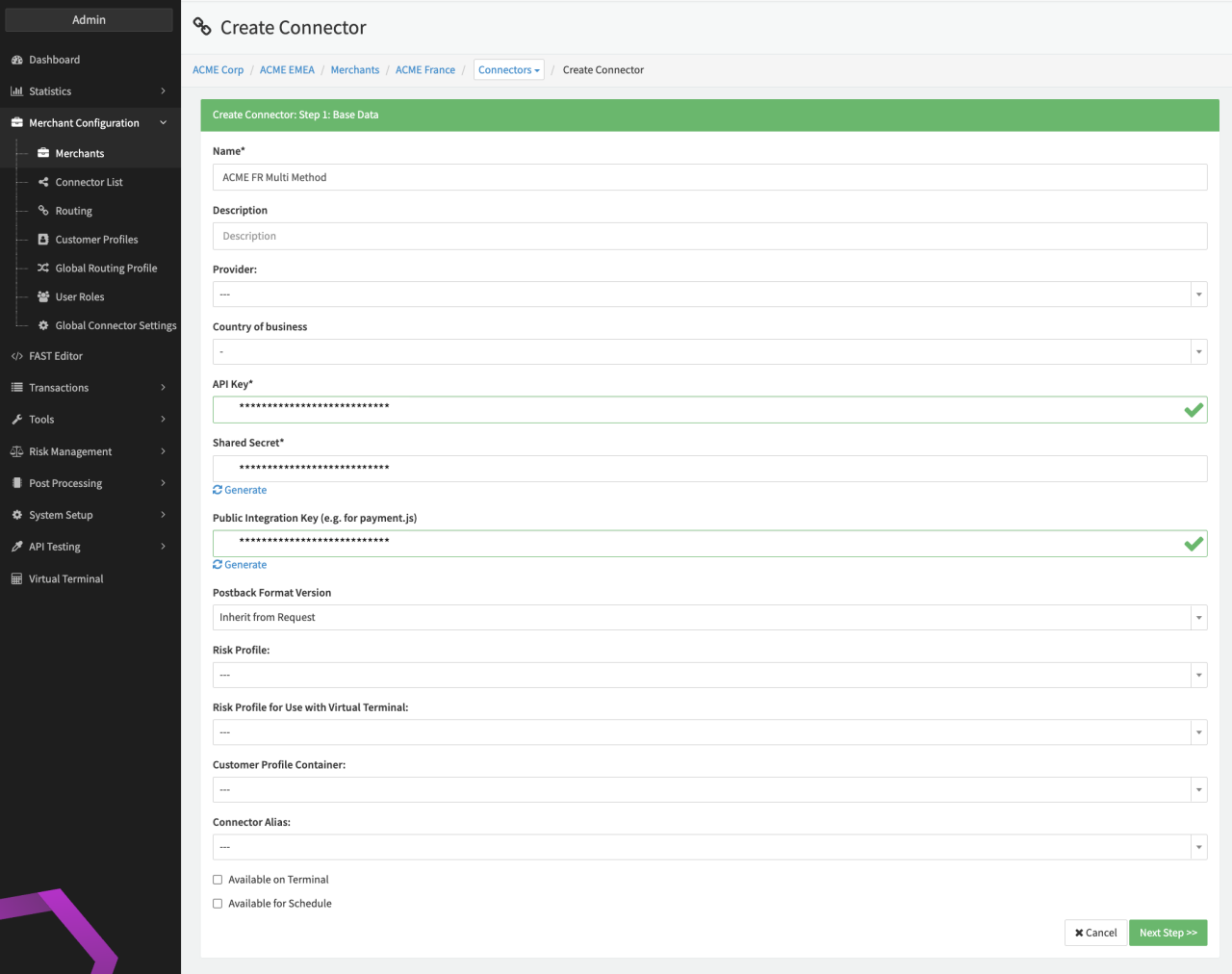
Task: Click the Cancel button
Action: pos(1095,933)
